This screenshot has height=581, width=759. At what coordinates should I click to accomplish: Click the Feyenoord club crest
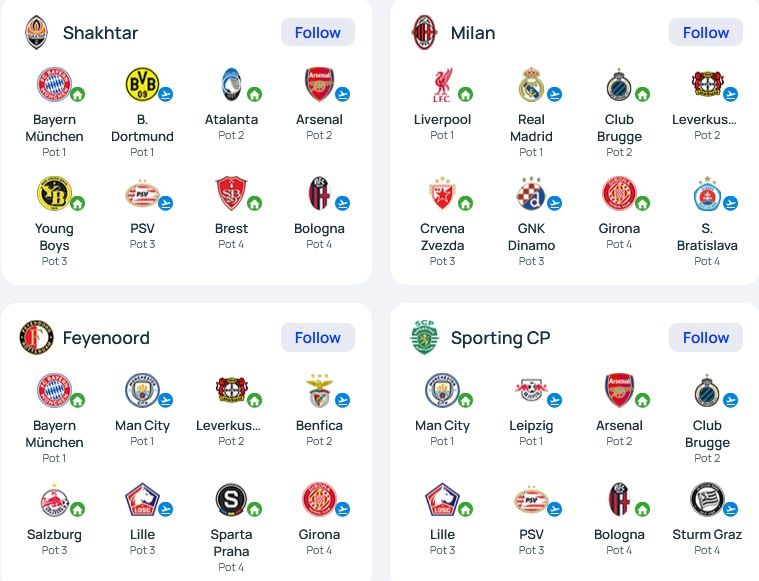[x=36, y=337]
